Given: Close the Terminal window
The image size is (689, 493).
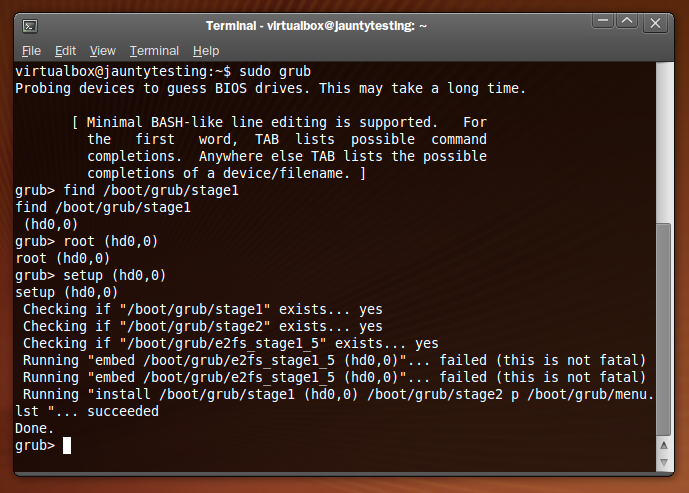Looking at the screenshot, I should coord(655,22).
